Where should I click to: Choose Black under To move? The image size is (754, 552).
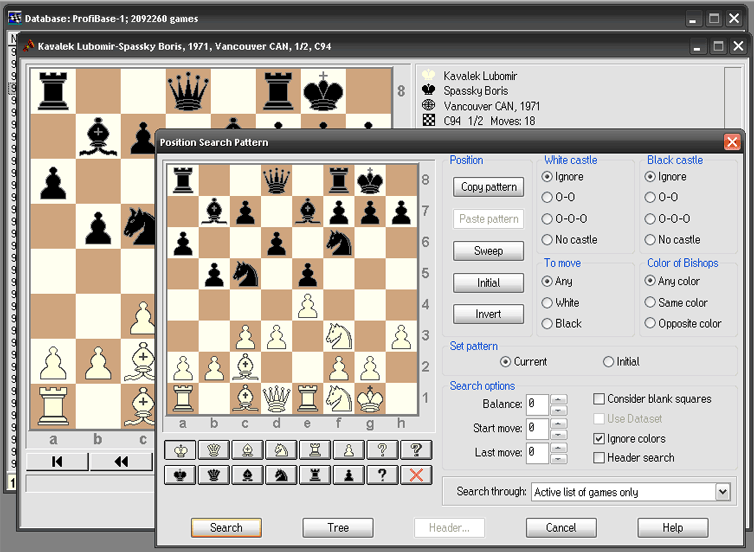(562, 324)
